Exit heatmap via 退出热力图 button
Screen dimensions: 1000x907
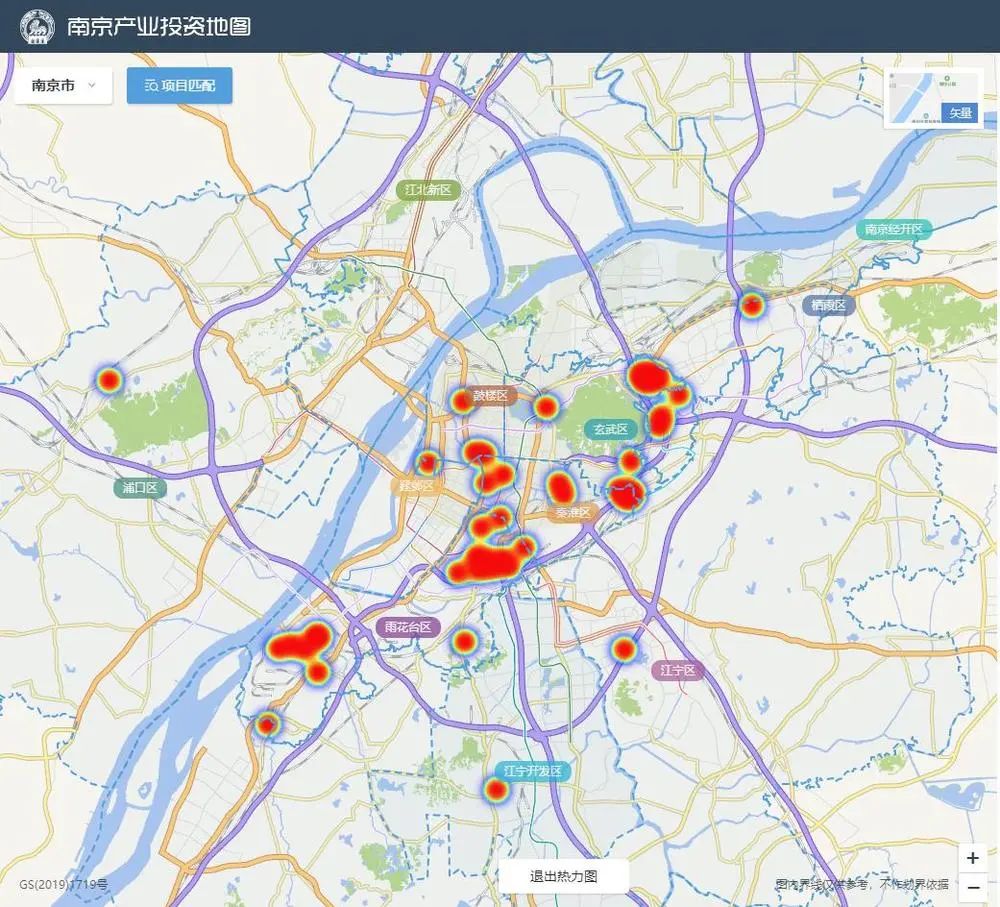563,876
